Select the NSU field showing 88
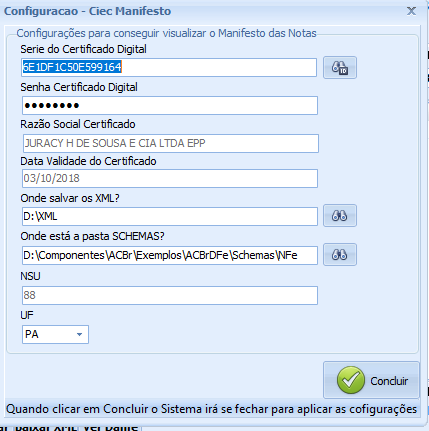 click(x=170, y=295)
